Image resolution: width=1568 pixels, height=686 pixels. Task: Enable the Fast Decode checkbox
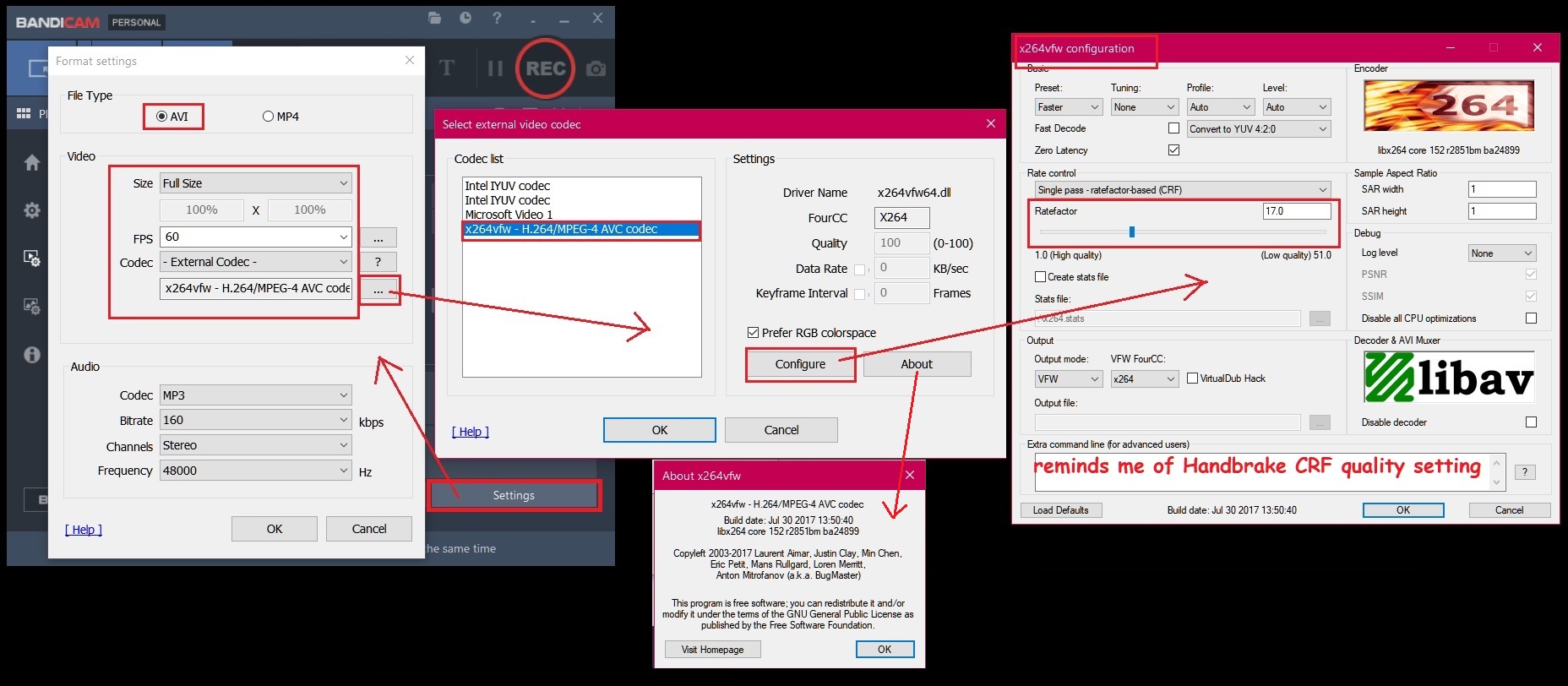(1173, 128)
